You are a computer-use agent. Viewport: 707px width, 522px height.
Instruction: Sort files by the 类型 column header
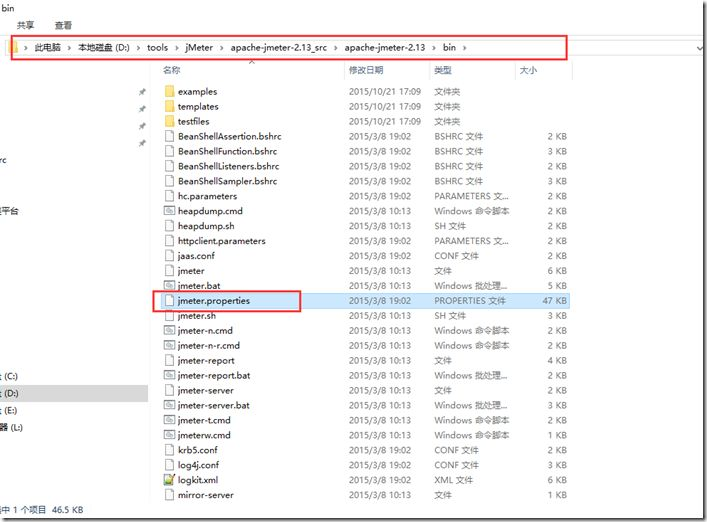443,70
